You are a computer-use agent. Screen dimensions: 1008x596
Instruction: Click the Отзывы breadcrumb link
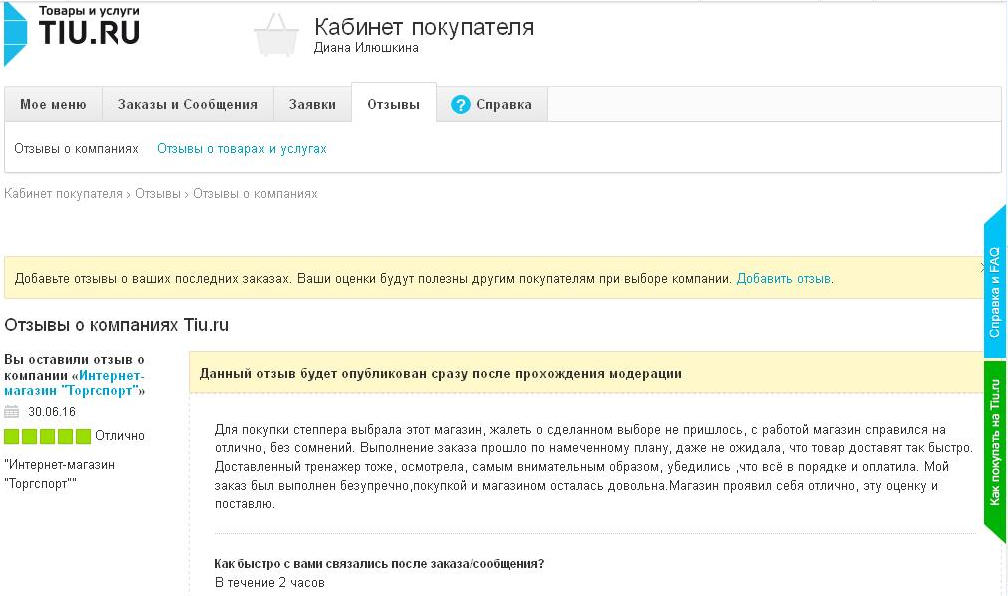[x=158, y=194]
